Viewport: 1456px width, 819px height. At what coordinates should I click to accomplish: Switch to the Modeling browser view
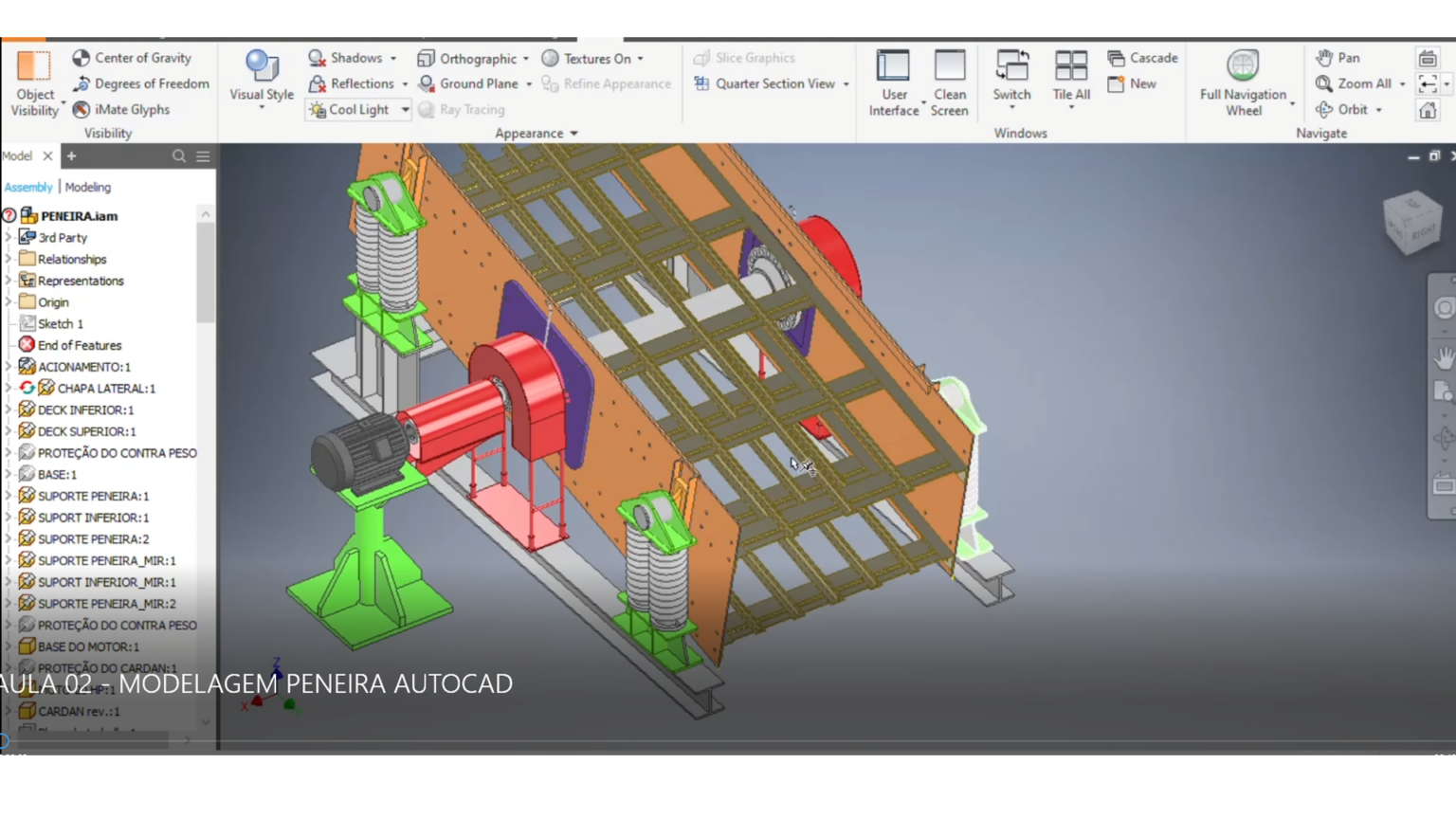[x=87, y=187]
